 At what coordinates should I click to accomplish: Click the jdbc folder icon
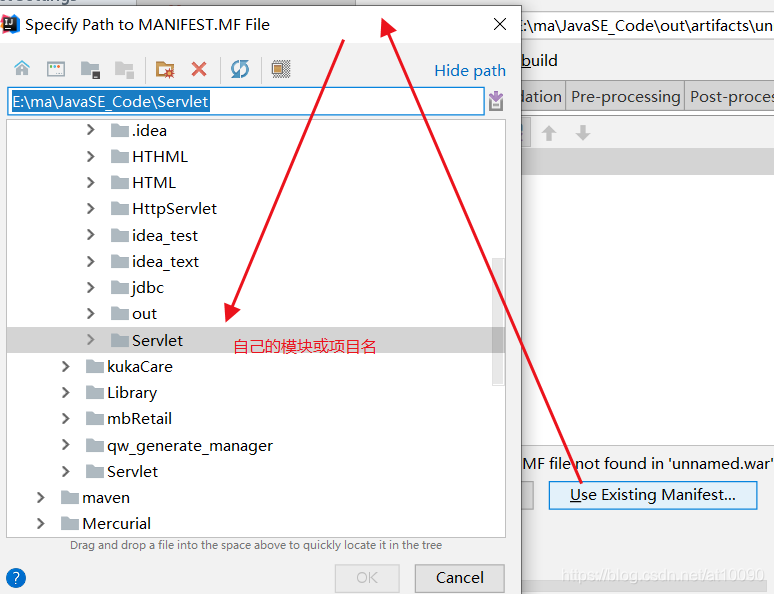pos(120,287)
